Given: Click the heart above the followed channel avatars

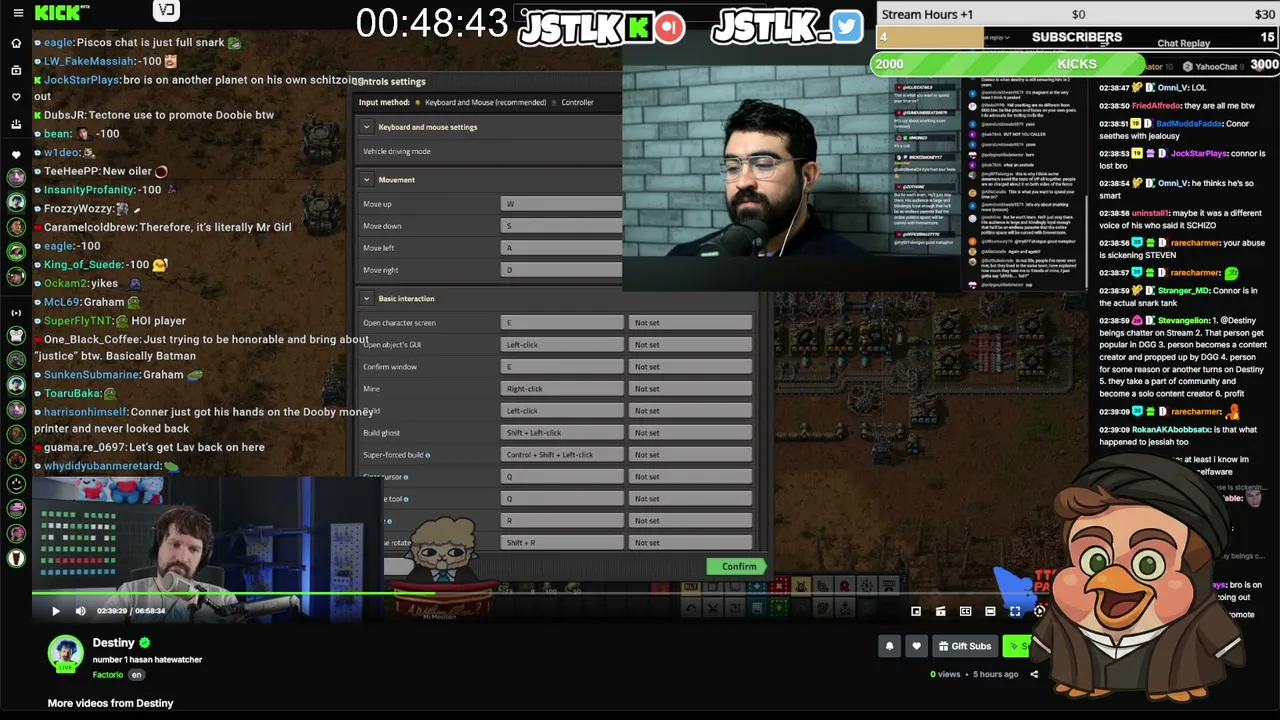Looking at the screenshot, I should pyautogui.click(x=16, y=155).
